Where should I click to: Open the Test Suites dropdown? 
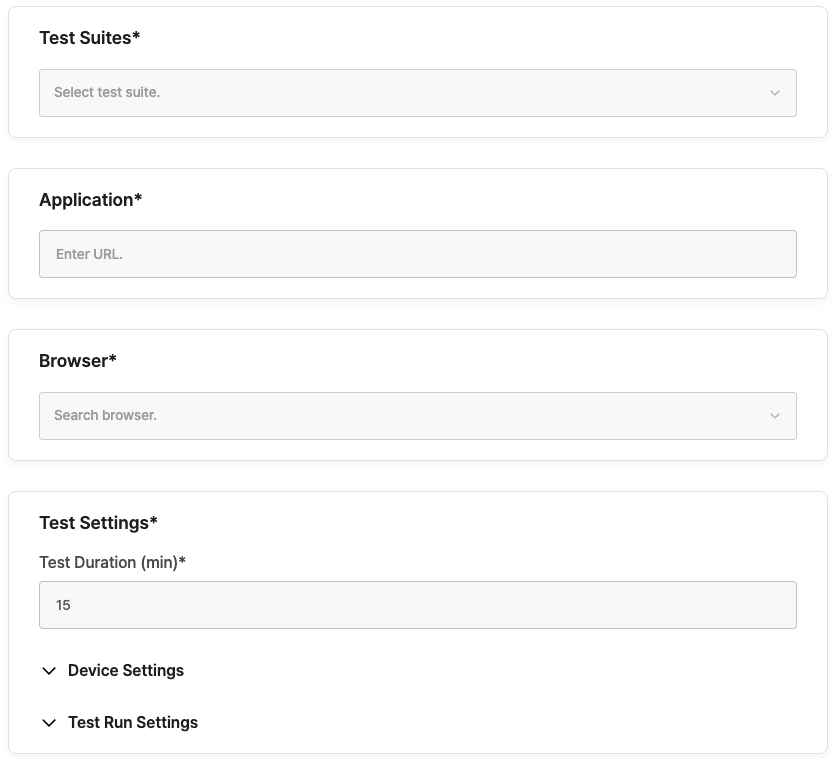[x=417, y=93]
